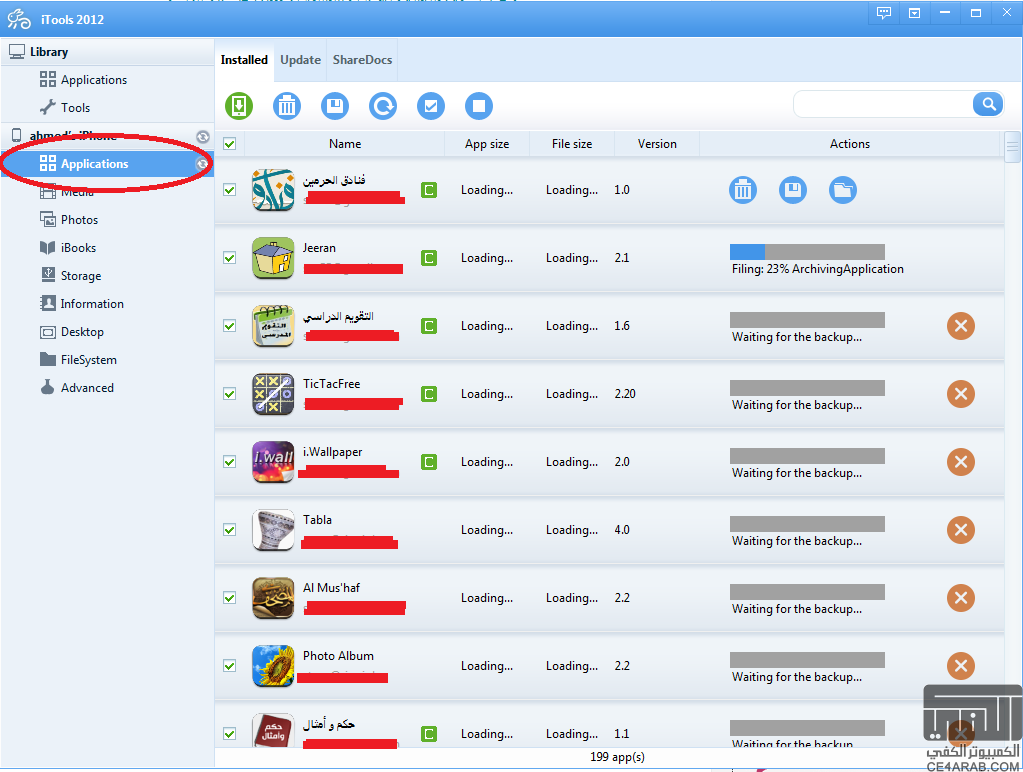The height and width of the screenshot is (772, 1023).
Task: Uncheck the TicTacFree app checkbox
Action: coord(230,394)
